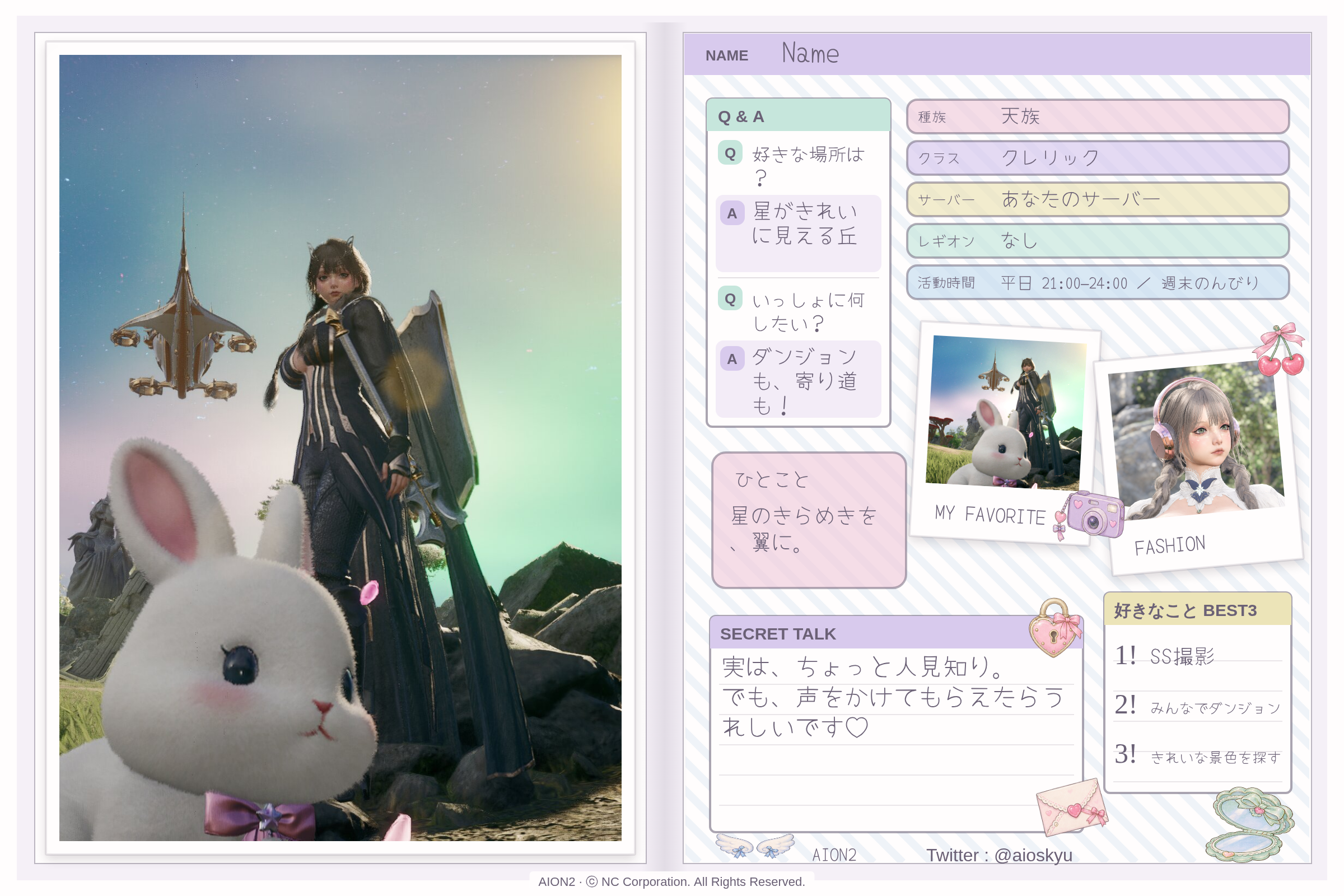1344x896 pixels.
Task: Select the SECRET TALK header
Action: (x=896, y=633)
